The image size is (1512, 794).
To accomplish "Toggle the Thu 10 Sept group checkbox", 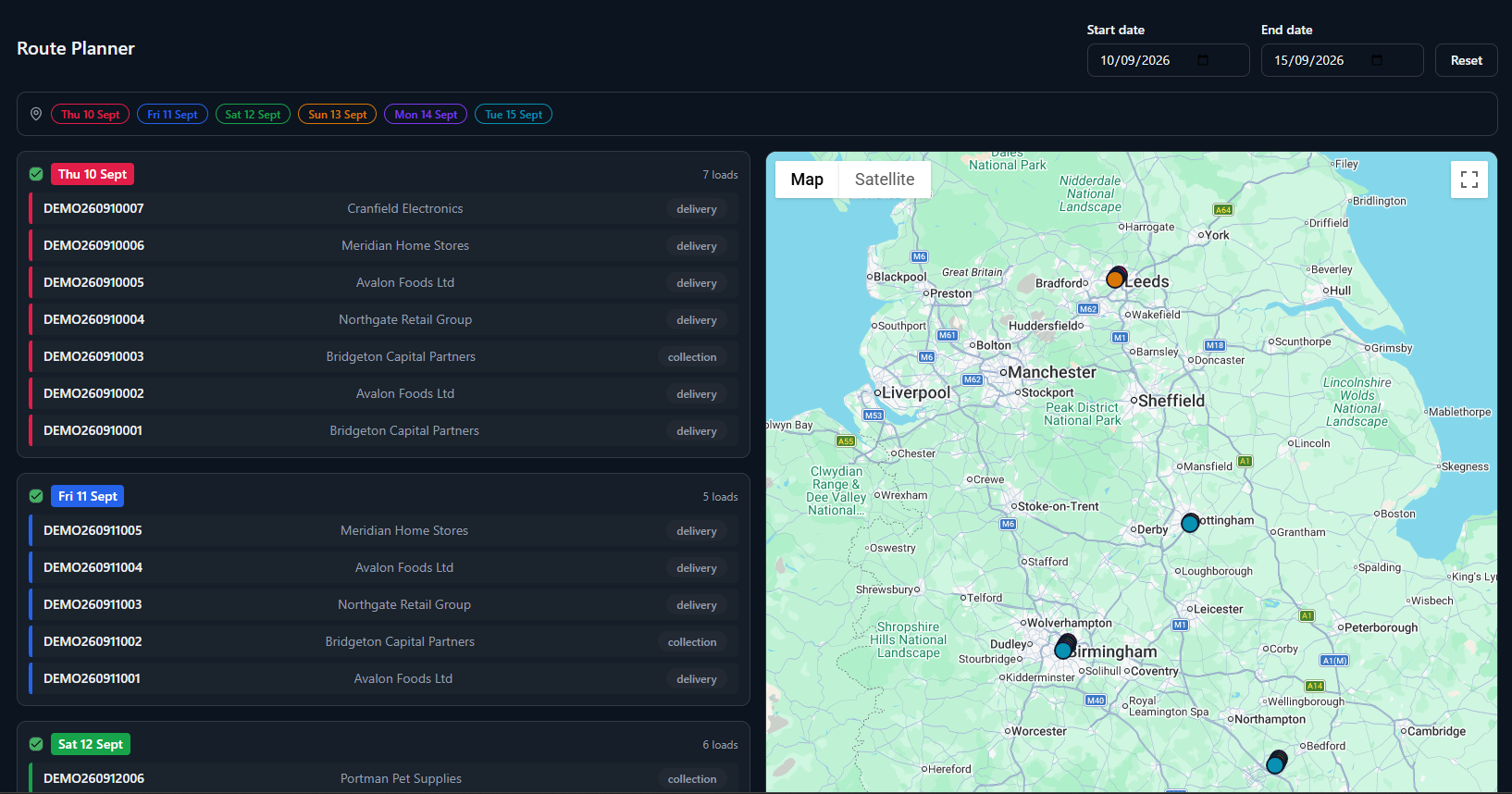I will point(36,174).
